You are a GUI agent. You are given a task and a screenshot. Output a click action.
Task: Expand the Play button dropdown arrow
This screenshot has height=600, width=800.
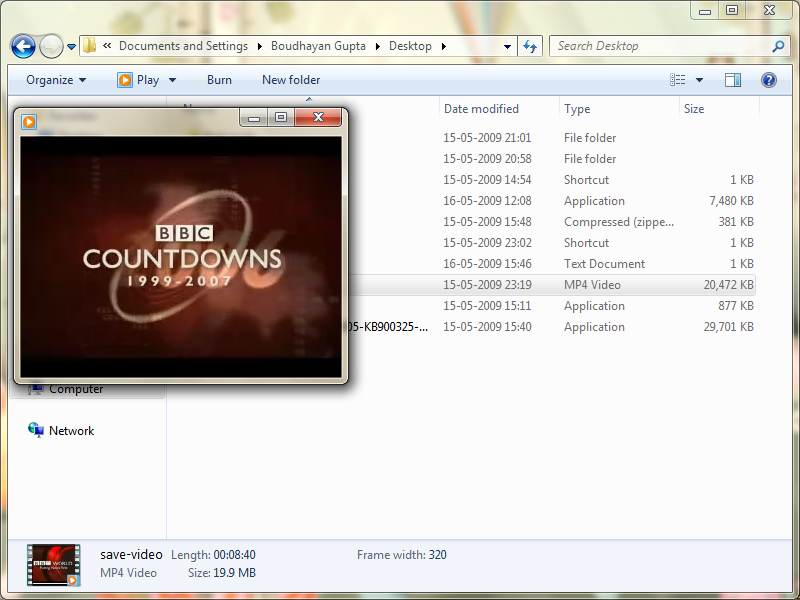coord(172,80)
